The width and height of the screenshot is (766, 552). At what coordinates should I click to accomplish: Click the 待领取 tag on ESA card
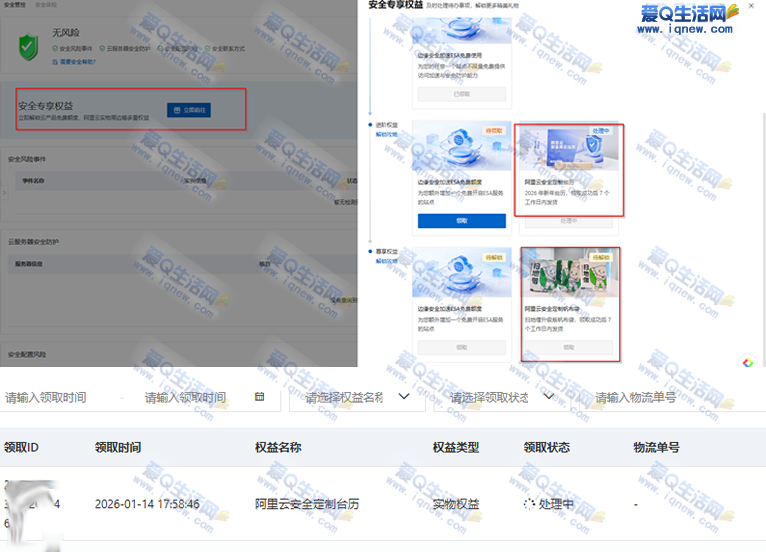pos(494,131)
